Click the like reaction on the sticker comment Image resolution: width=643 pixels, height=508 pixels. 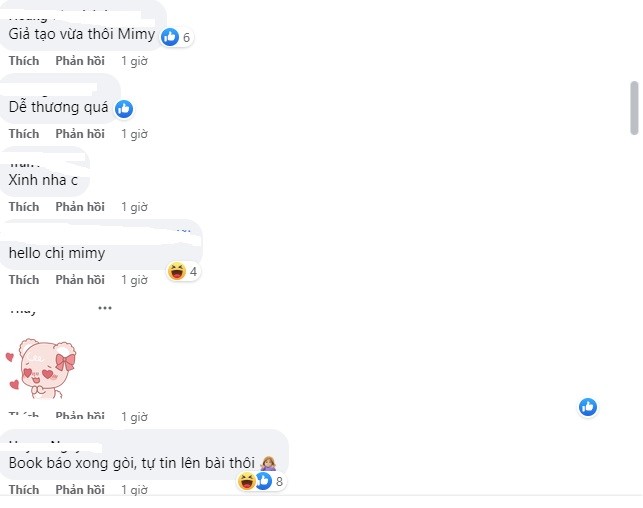[588, 407]
